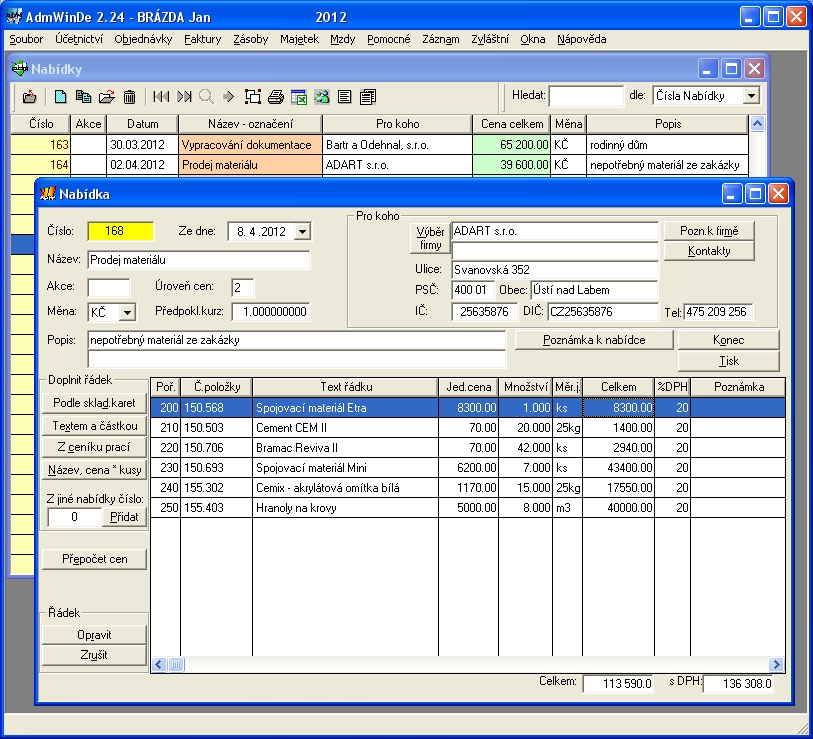This screenshot has width=813, height=739.
Task: Delete offer using the trash can icon
Action: coord(129,96)
